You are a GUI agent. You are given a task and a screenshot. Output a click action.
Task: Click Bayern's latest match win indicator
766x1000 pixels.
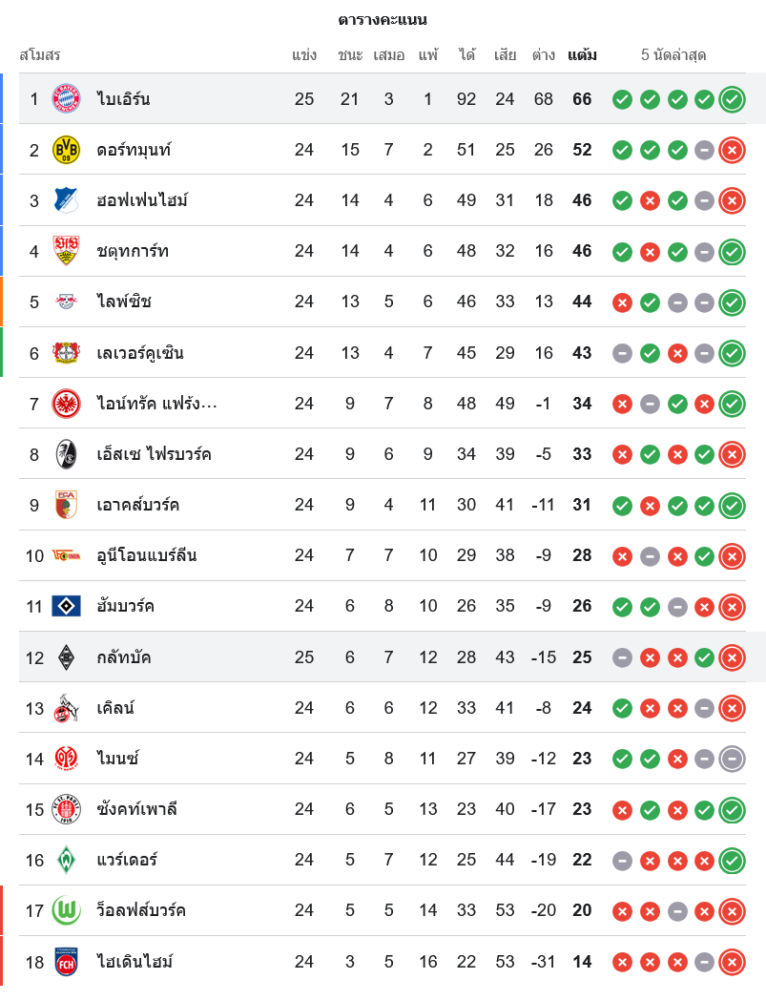pyautogui.click(x=732, y=99)
